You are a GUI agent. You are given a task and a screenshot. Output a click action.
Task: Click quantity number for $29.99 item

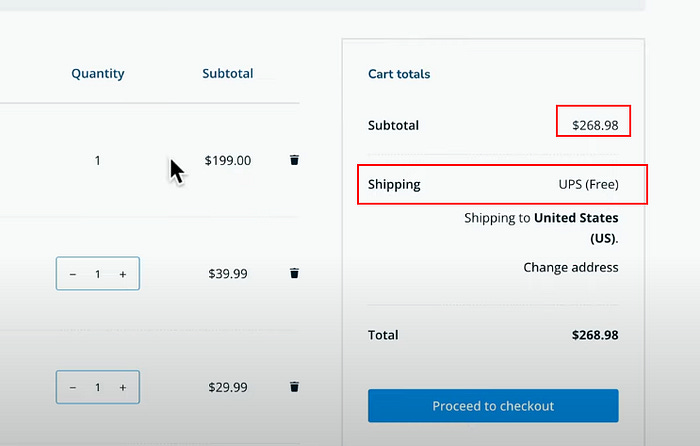pos(98,387)
